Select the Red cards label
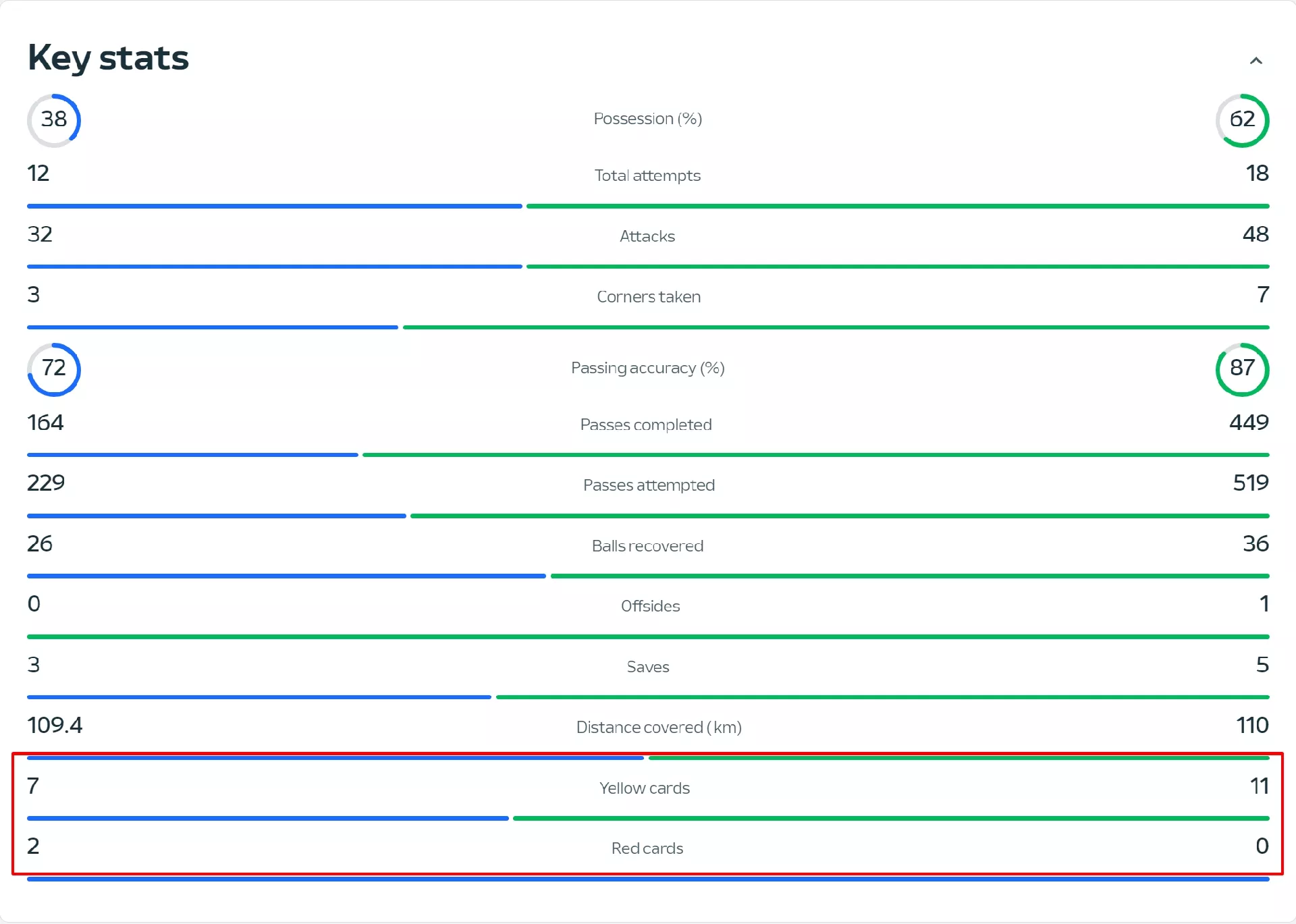Image resolution: width=1296 pixels, height=924 pixels. (647, 848)
